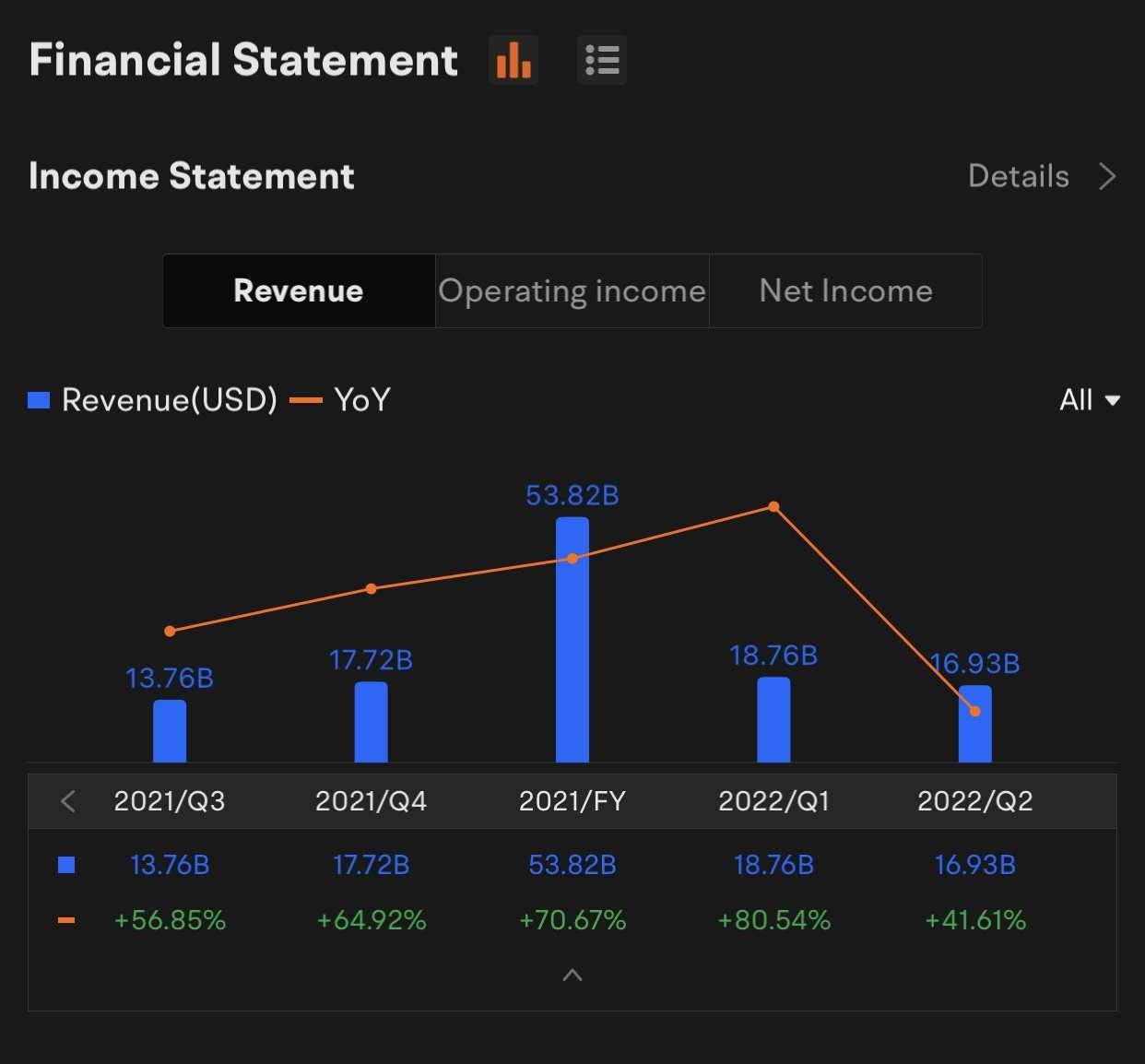Click the +41.61% YoY value
The width and height of the screenshot is (1145, 1064).
pyautogui.click(x=975, y=920)
